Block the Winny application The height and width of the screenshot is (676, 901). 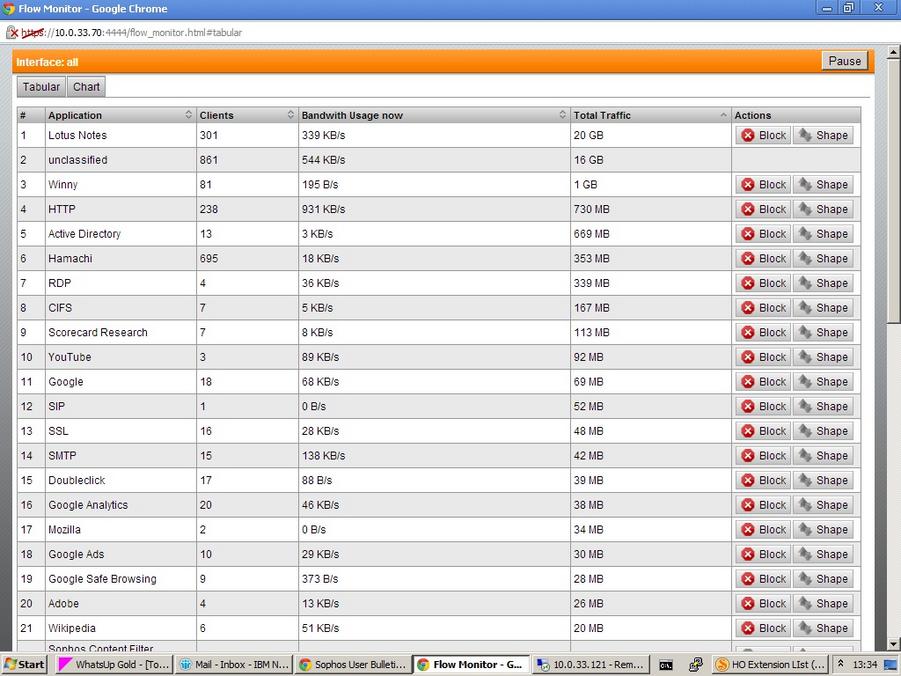point(763,185)
